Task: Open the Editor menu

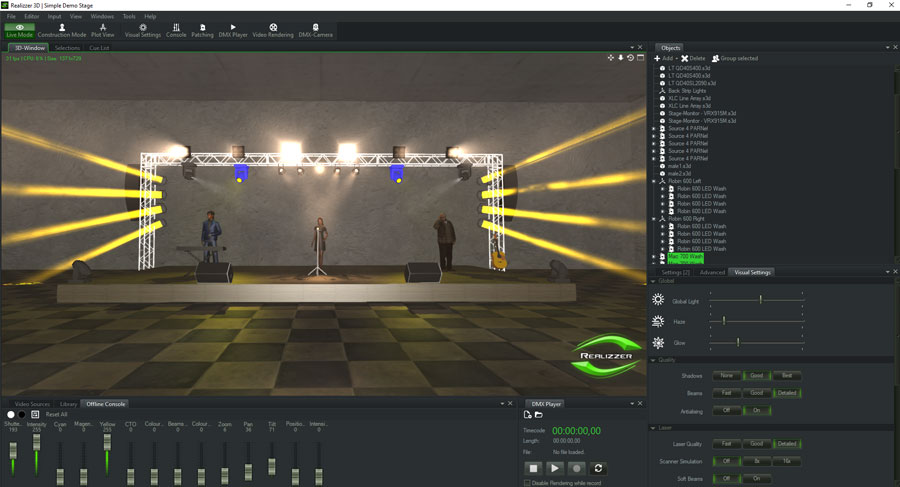Action: tap(32, 17)
